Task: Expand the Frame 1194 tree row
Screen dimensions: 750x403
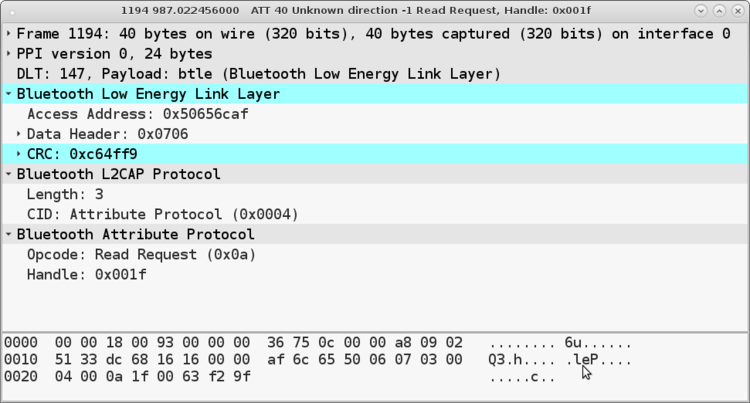Action: 9,34
